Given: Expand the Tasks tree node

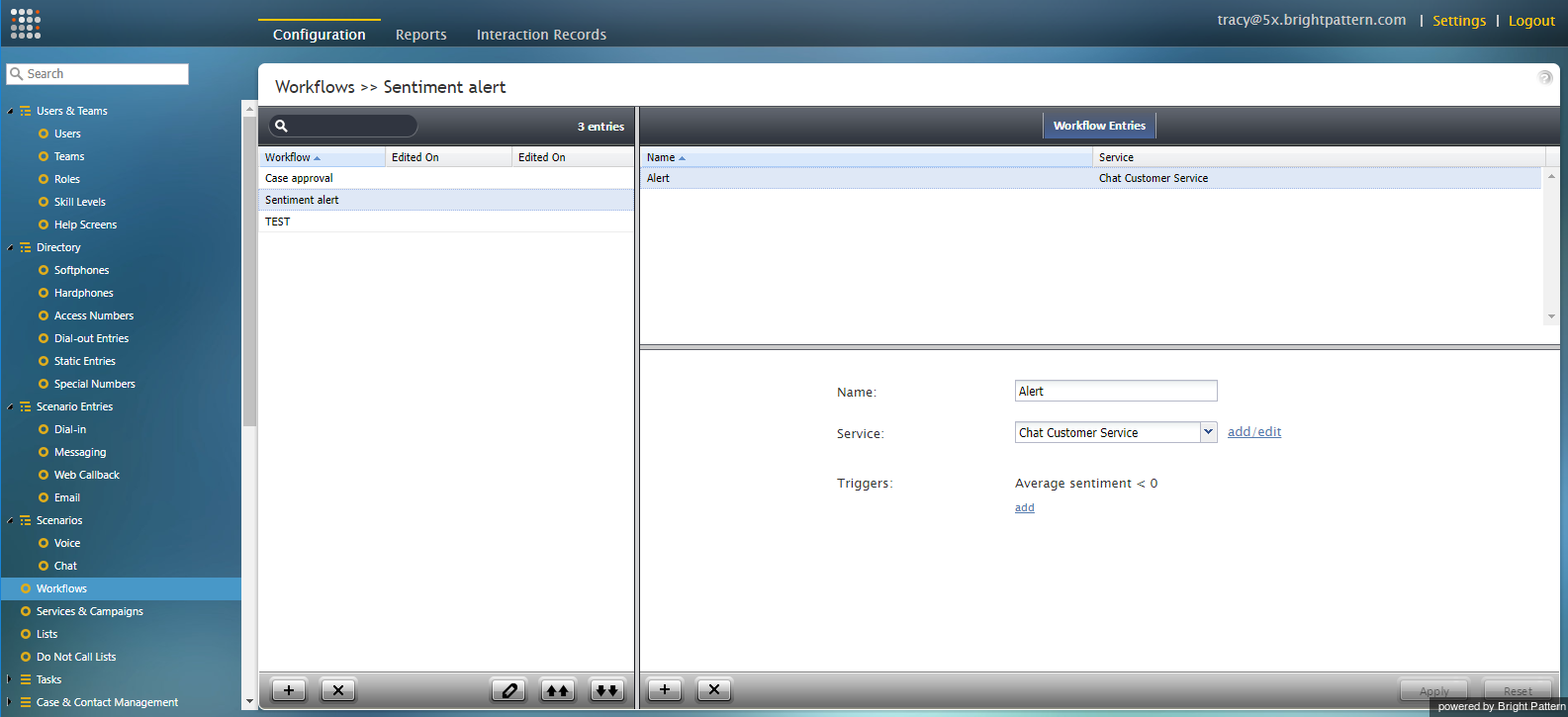Looking at the screenshot, I should pos(11,679).
